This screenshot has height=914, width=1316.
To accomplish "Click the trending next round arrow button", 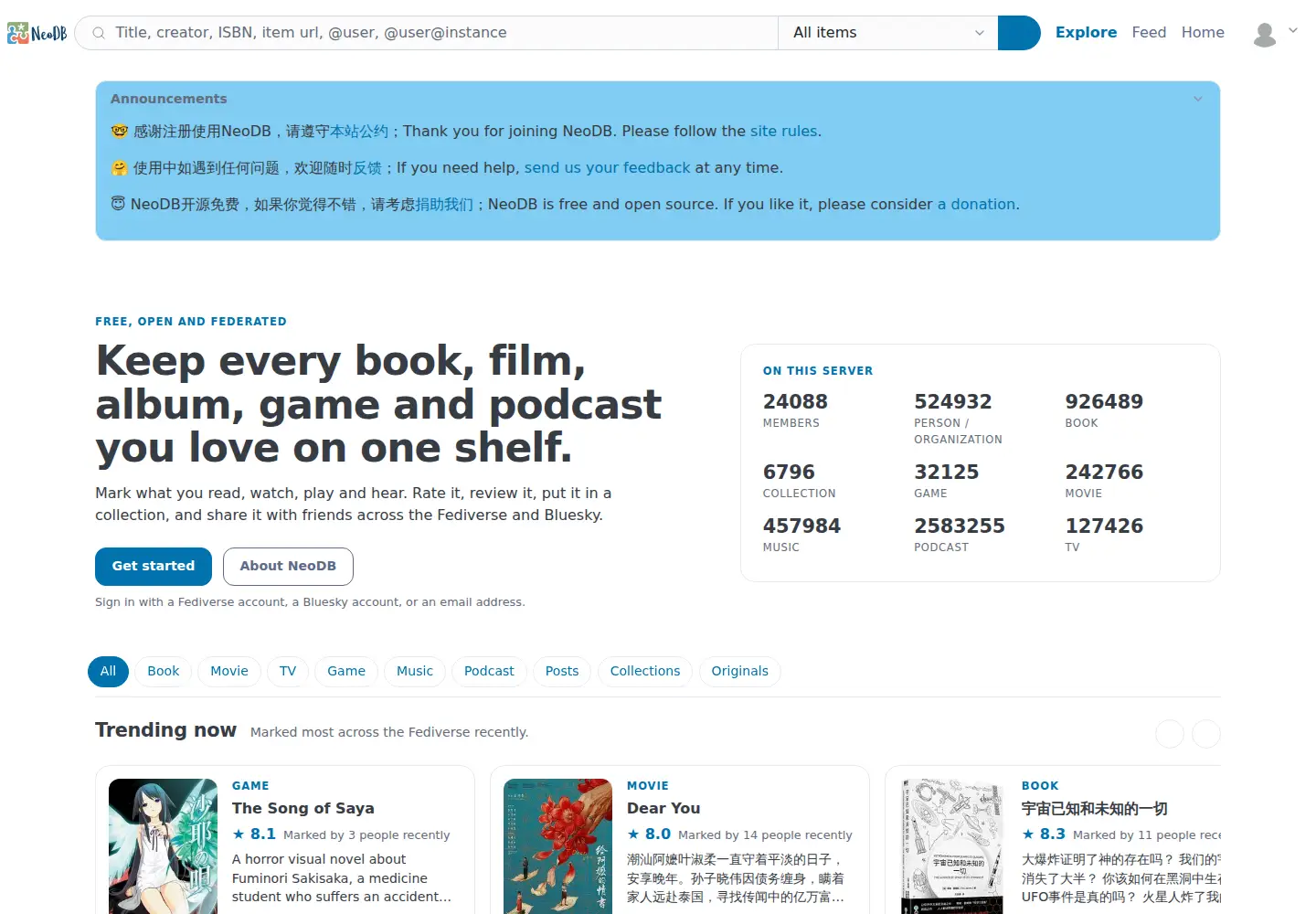I will [x=1206, y=734].
